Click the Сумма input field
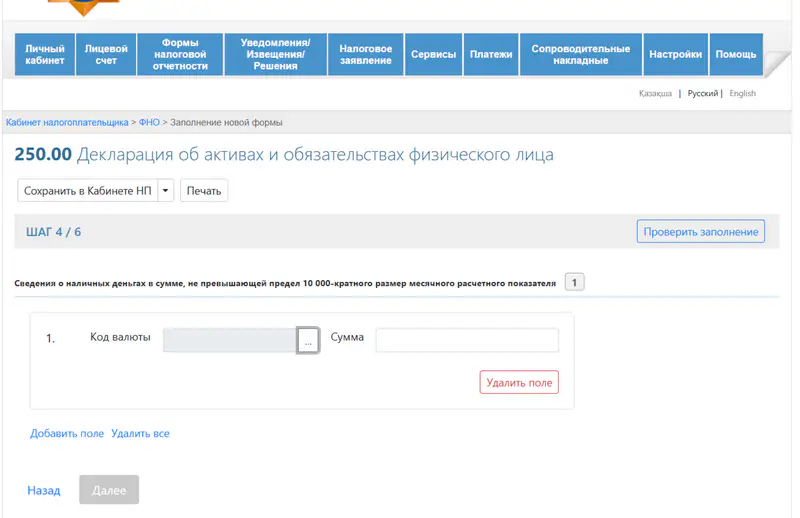 tap(466, 341)
